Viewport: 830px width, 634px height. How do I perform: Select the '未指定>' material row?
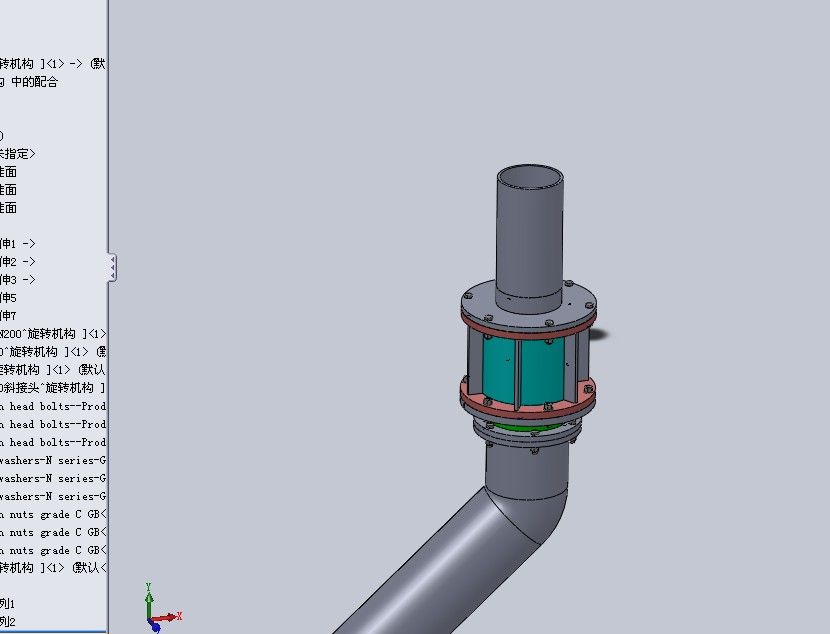[18, 153]
